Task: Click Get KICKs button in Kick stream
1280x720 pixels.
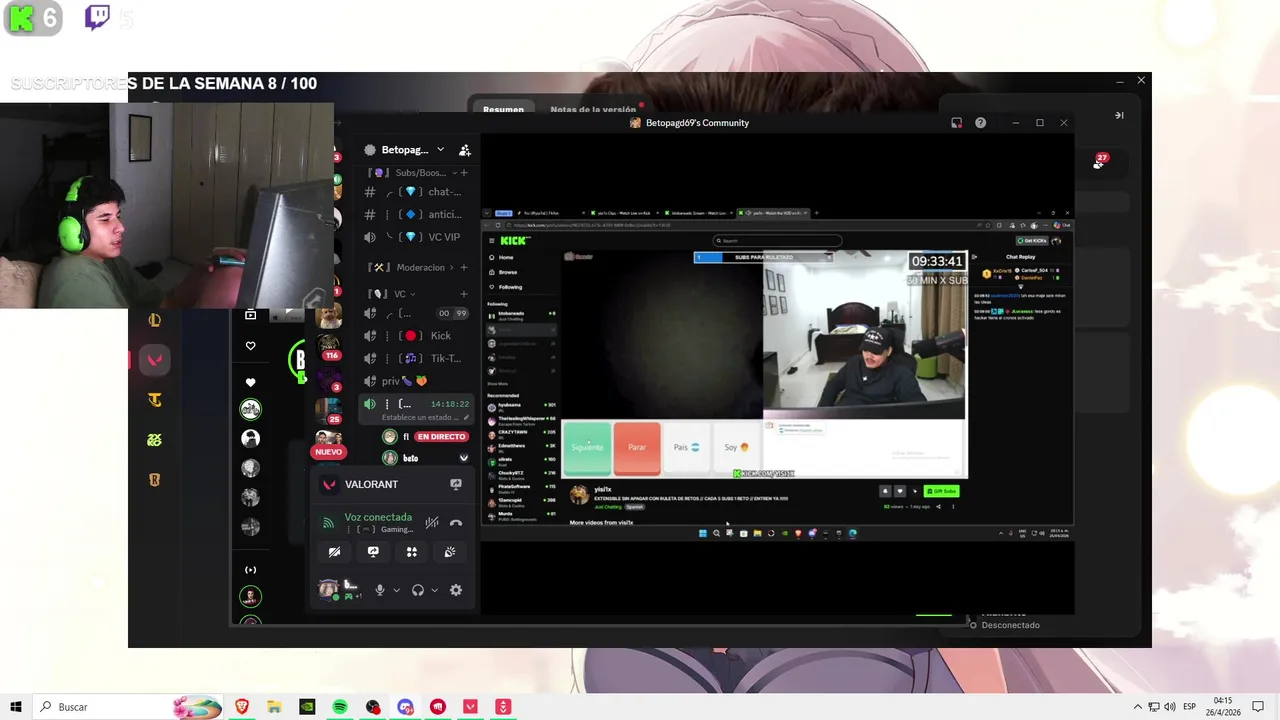Action: [1032, 241]
